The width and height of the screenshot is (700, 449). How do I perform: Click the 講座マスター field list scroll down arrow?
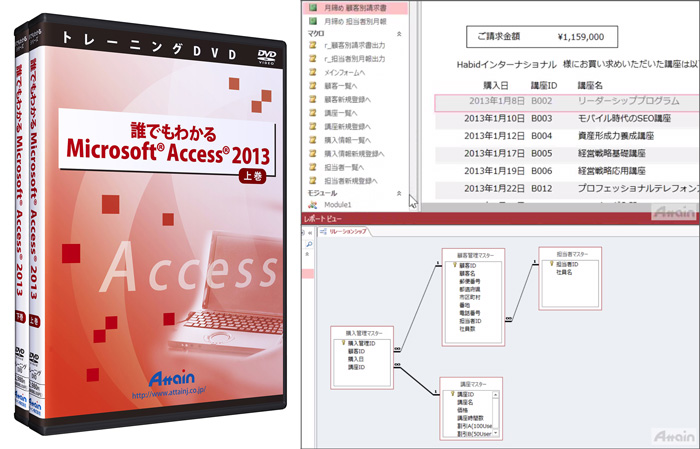(x=496, y=433)
